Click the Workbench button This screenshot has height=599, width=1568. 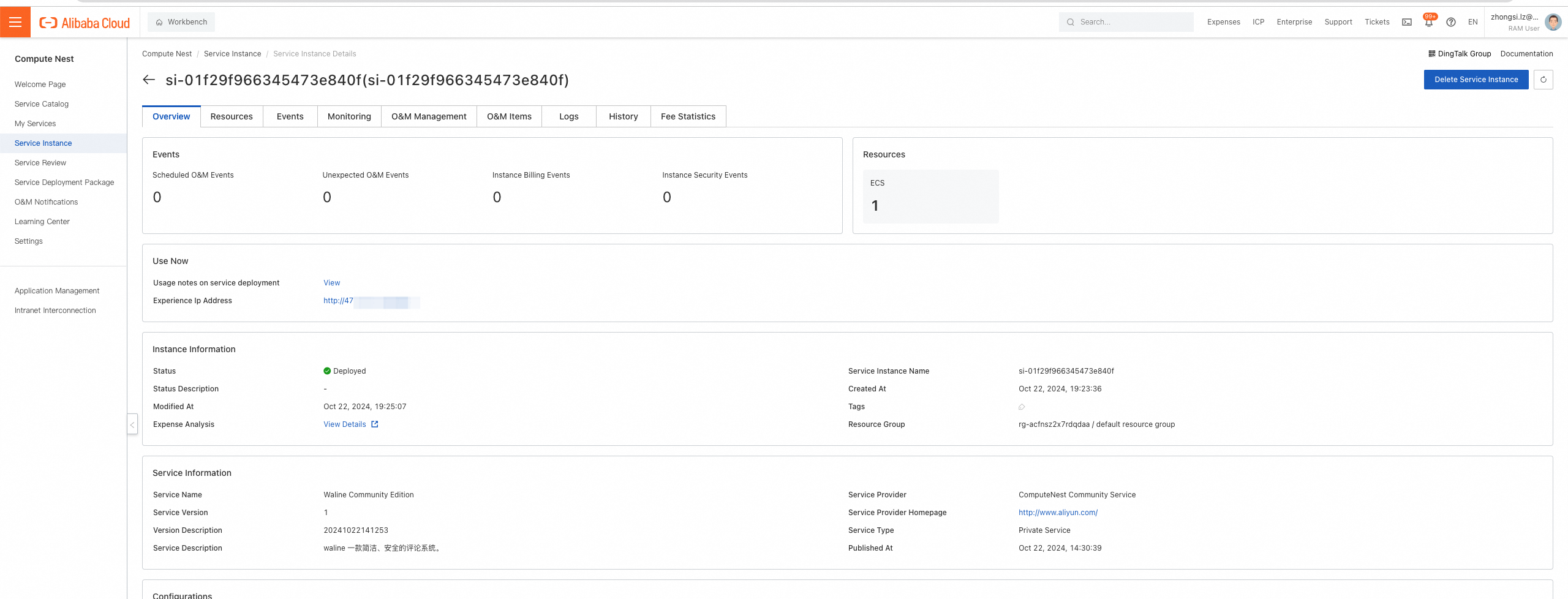click(181, 22)
